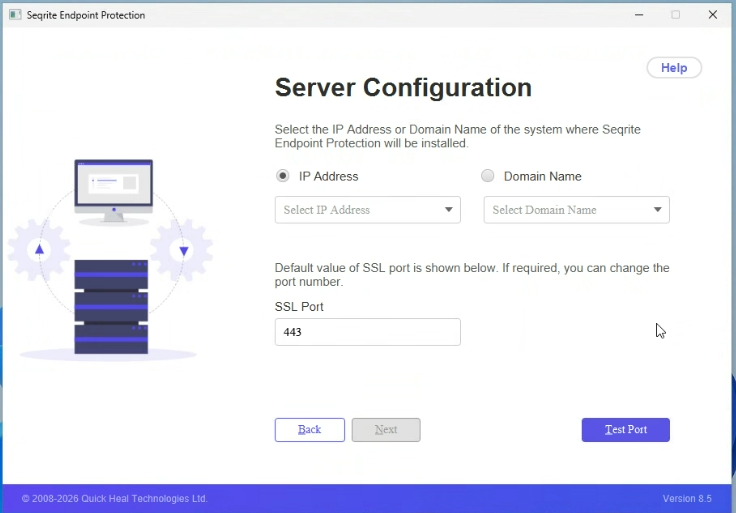Click the maximize window icon
Image resolution: width=736 pixels, height=513 pixels.
(675, 15)
